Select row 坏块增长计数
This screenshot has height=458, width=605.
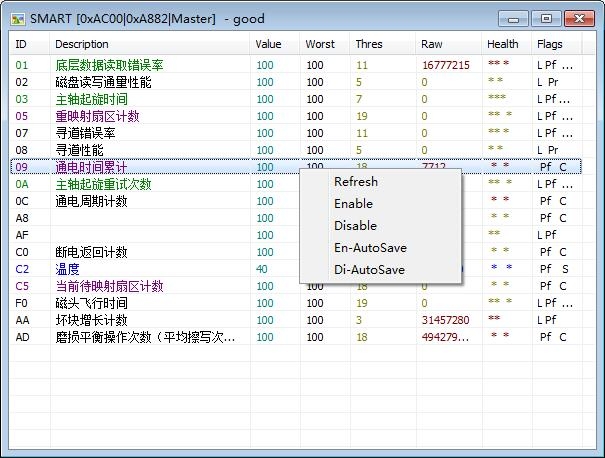pos(296,320)
